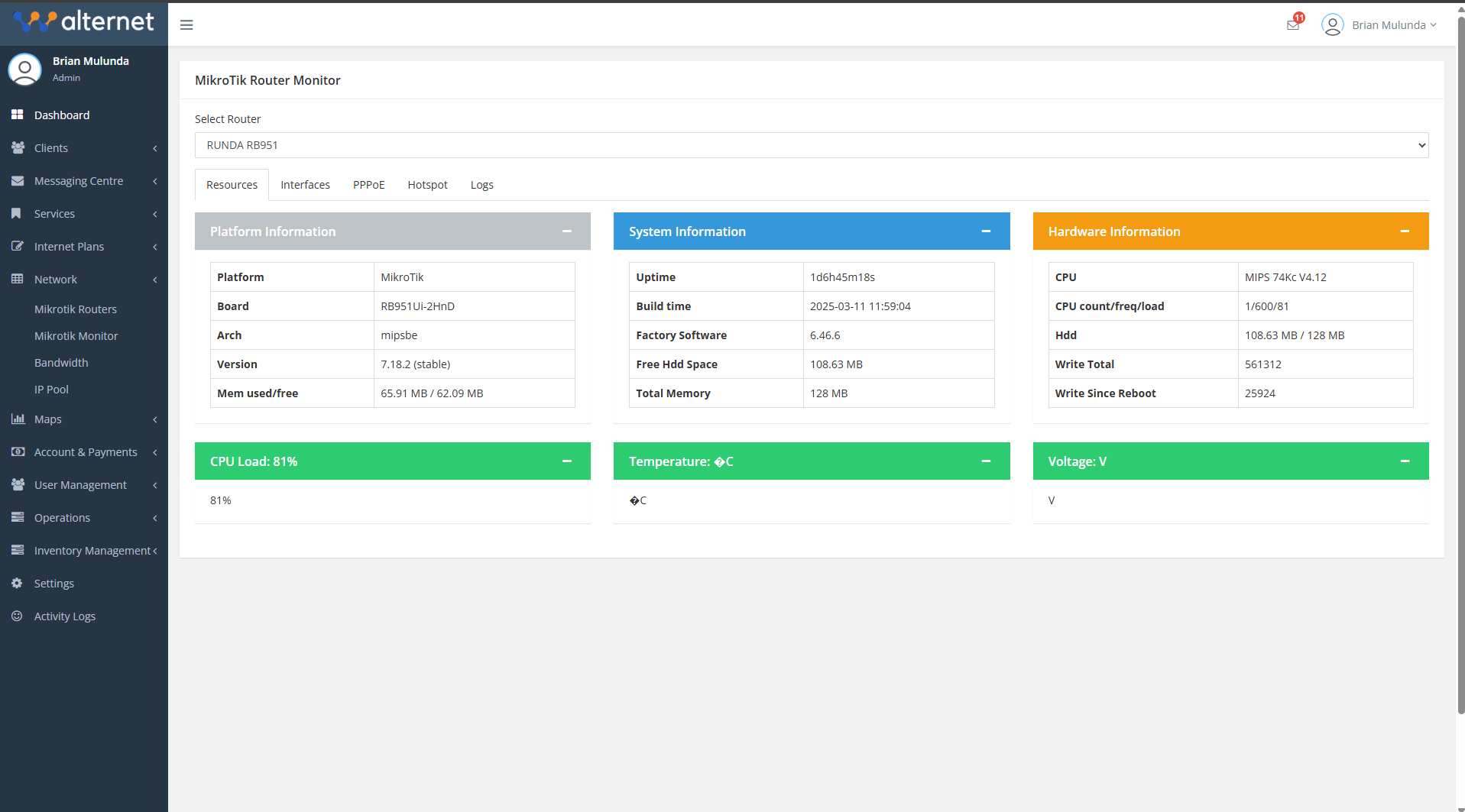Select the Clients icon in sidebar

[17, 147]
